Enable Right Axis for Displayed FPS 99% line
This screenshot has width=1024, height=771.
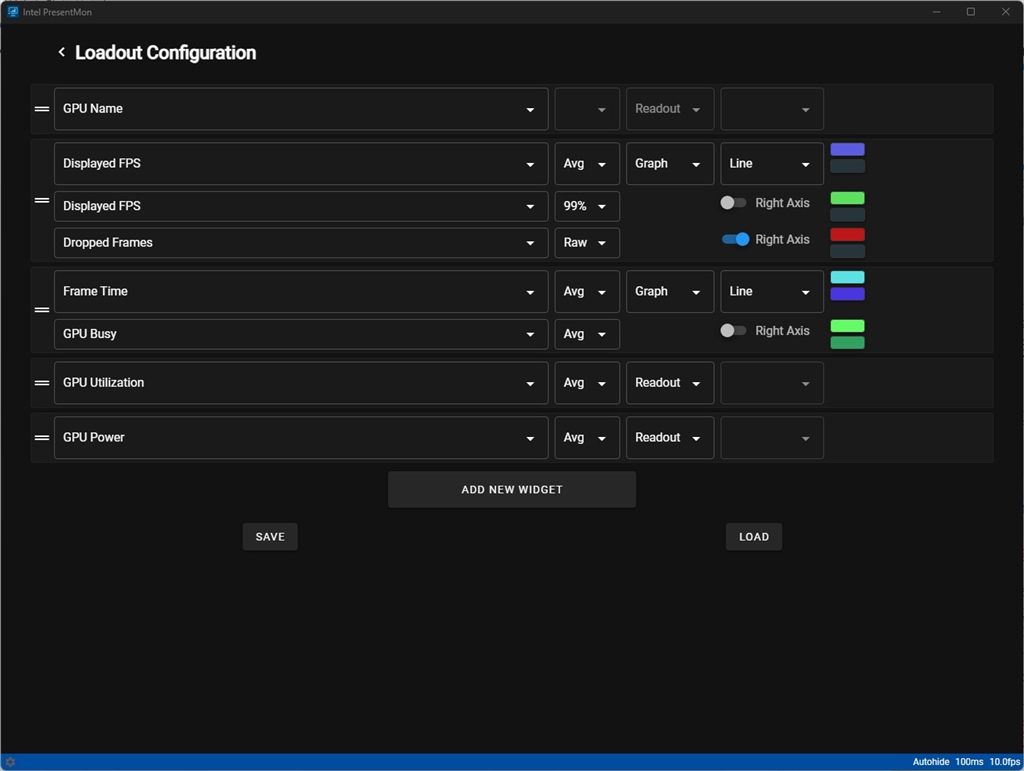pyautogui.click(x=734, y=203)
